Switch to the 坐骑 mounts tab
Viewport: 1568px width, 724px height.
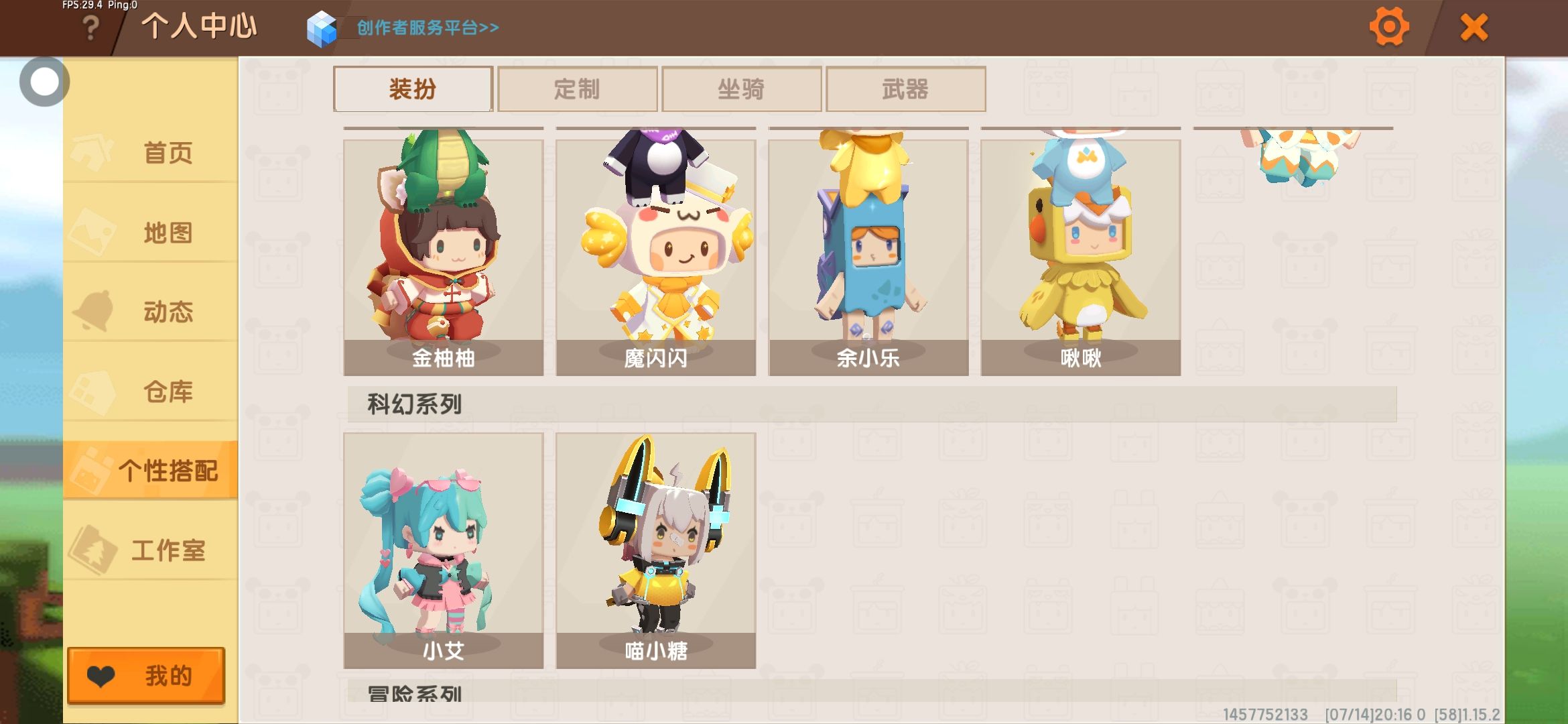point(741,89)
